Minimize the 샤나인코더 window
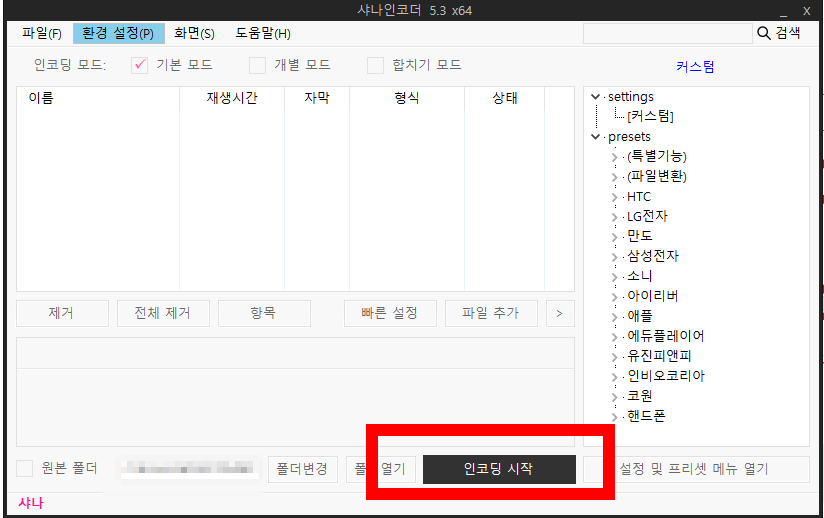Viewport: 824px width, 518px height. (x=784, y=11)
